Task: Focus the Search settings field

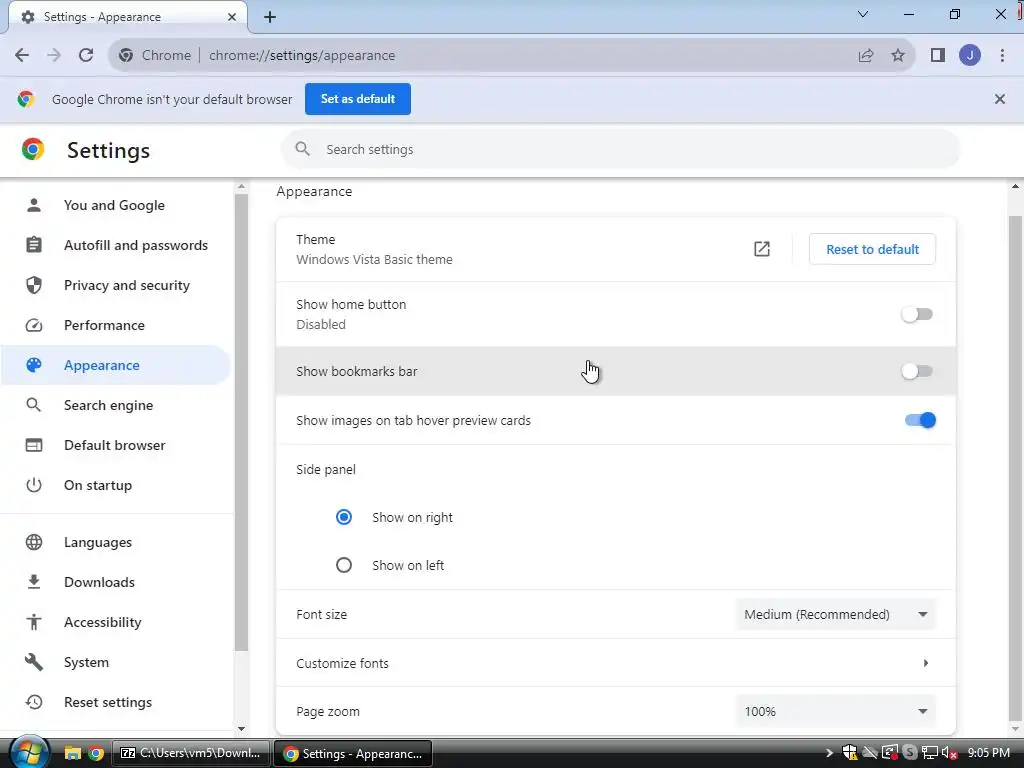Action: pos(620,149)
